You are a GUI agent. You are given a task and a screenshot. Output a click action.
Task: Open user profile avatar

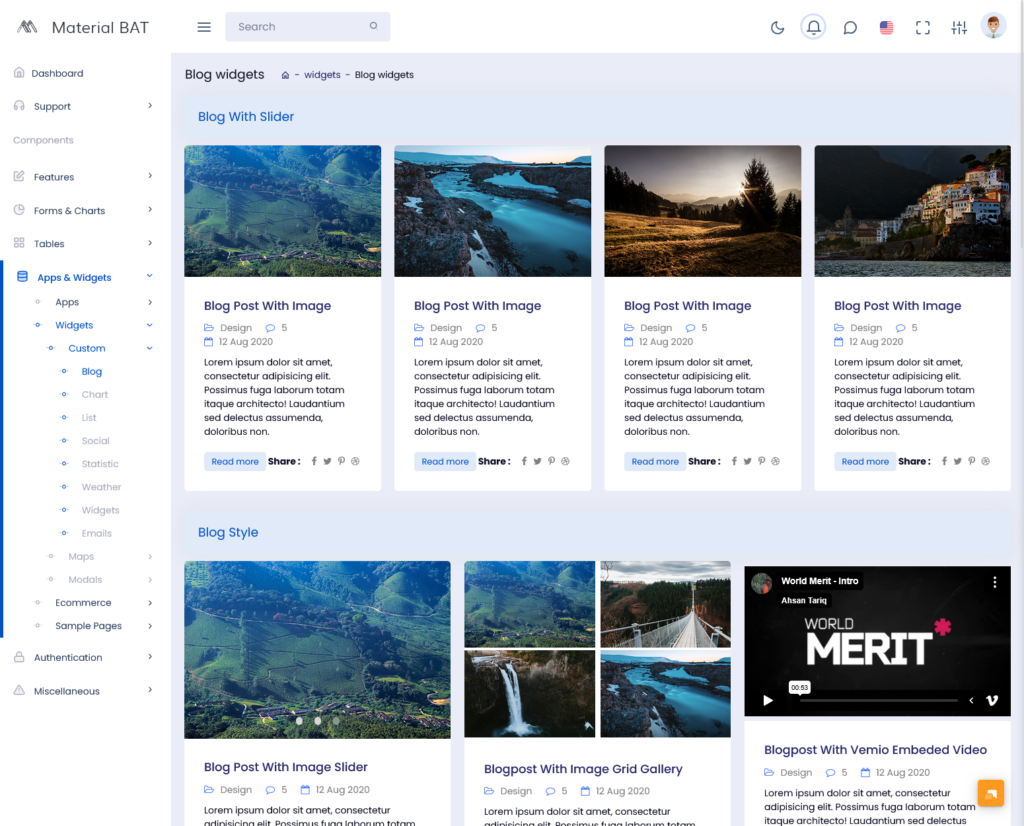click(x=993, y=27)
